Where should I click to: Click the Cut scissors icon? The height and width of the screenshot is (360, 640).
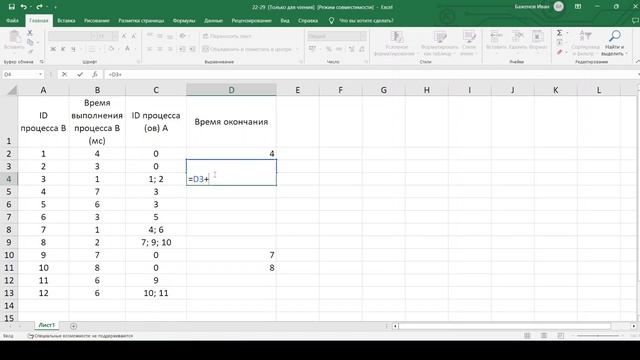(x=30, y=33)
